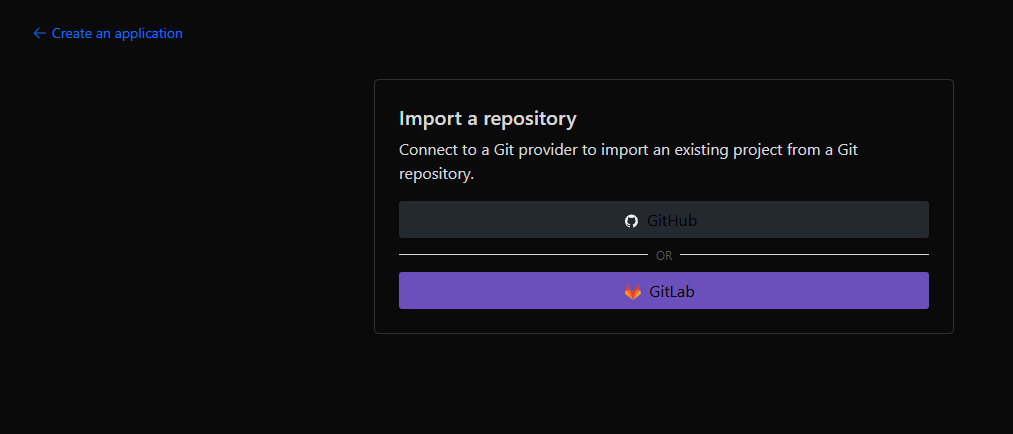Click the empty space below the GitLab button inside the card
Screen dimensions: 1013x434
tap(663, 321)
